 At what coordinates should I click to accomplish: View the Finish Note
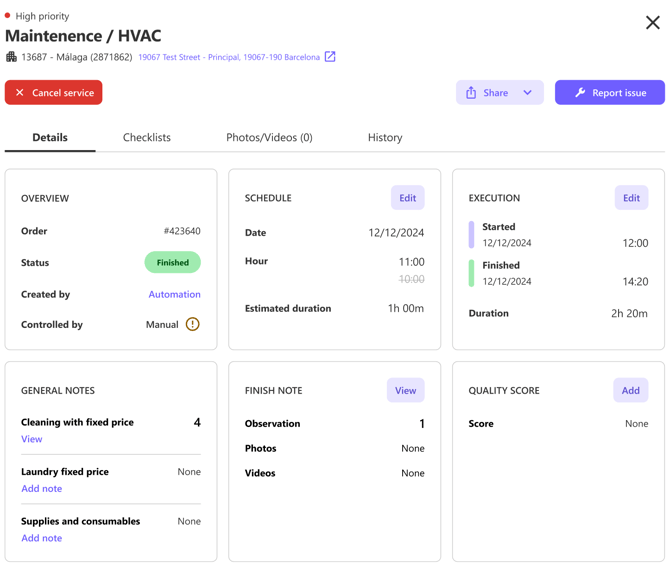tap(405, 390)
